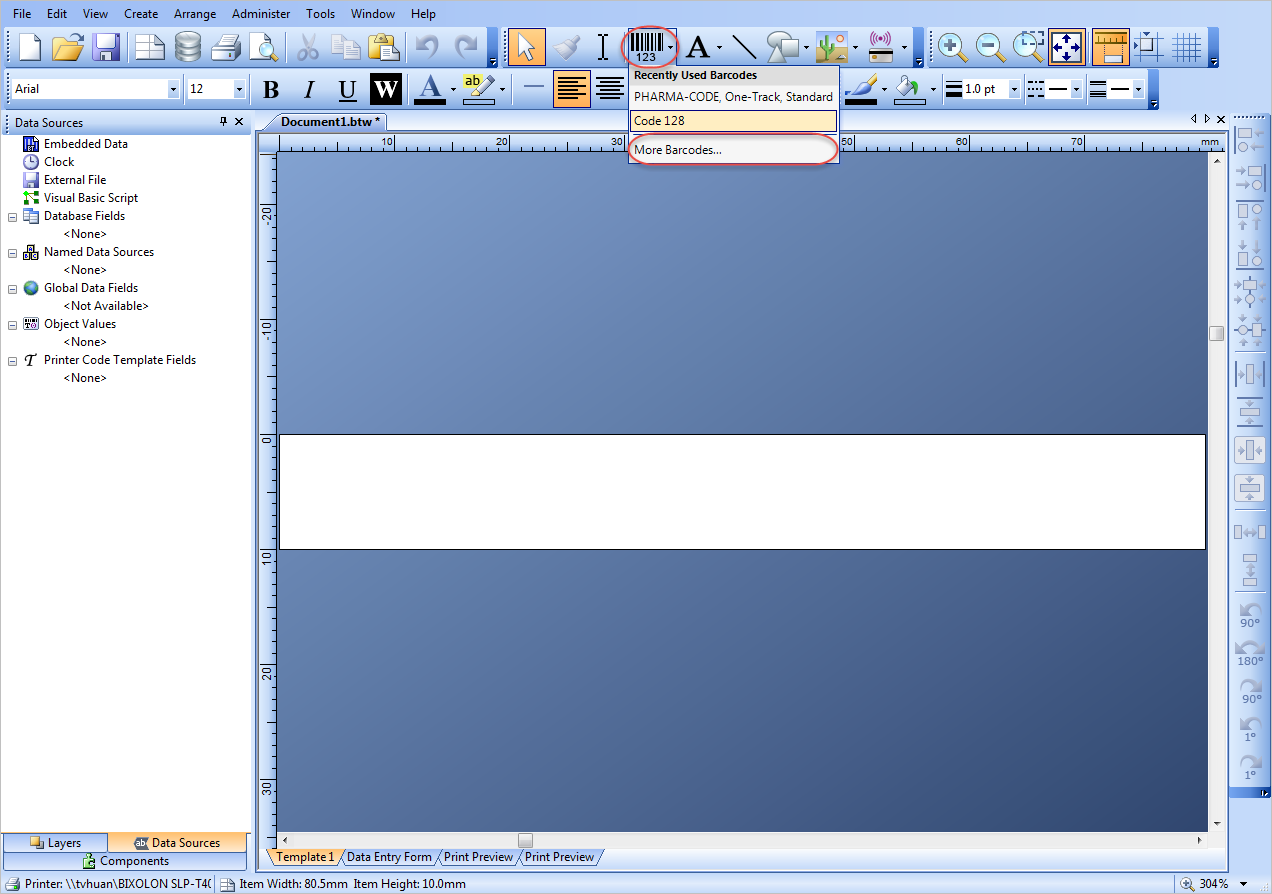This screenshot has width=1272, height=894.
Task: Click the barcode creation tool icon
Action: (646, 47)
